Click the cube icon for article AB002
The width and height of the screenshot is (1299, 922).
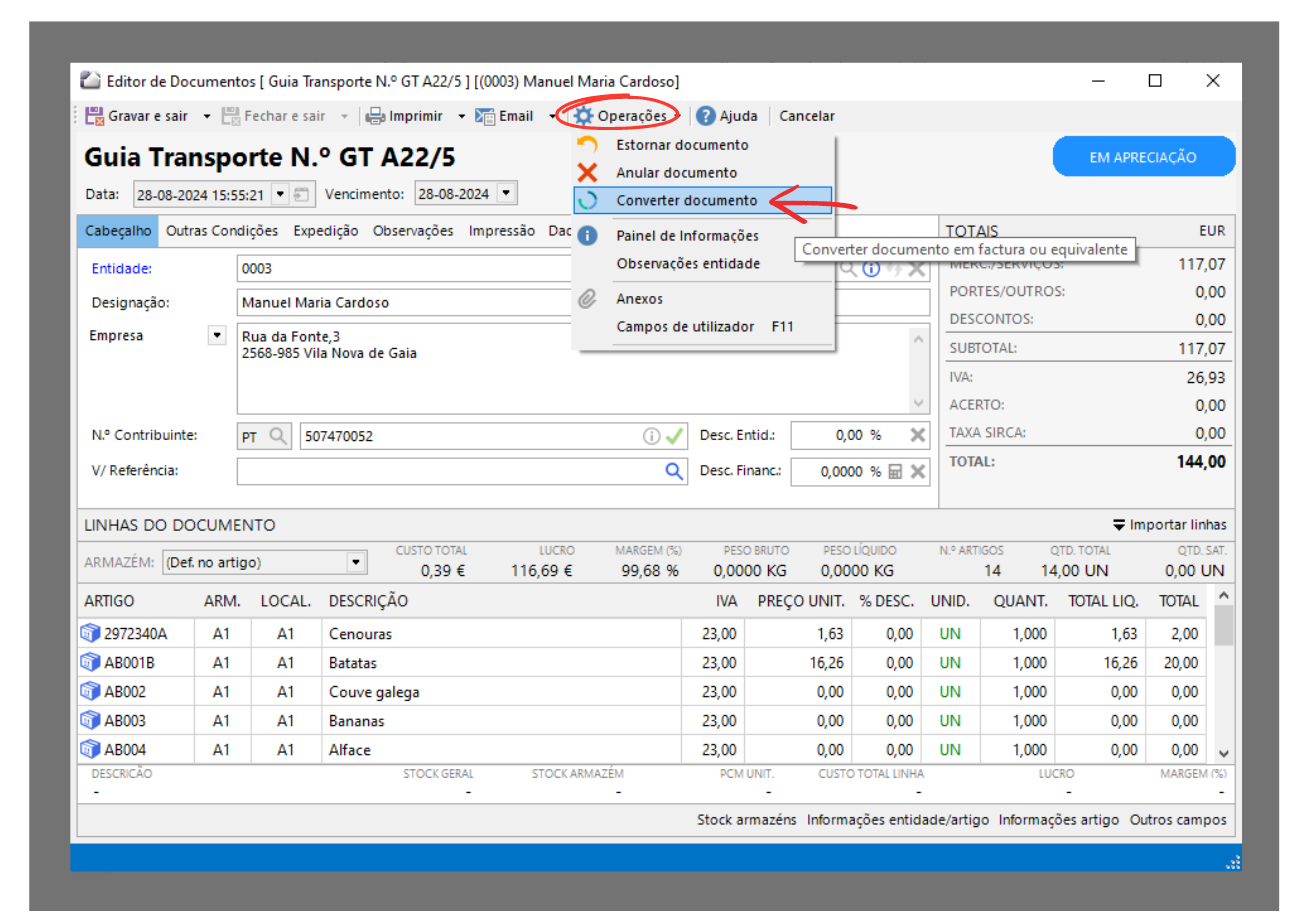click(x=91, y=691)
